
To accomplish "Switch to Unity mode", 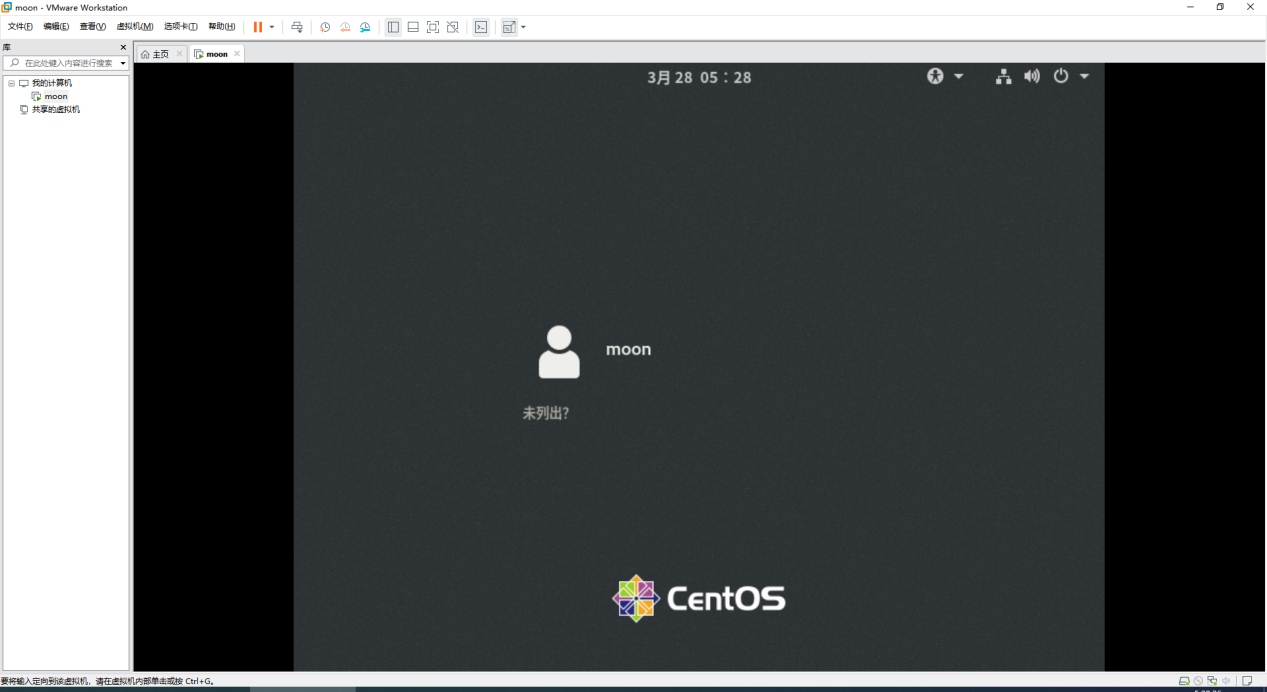I will [453, 27].
